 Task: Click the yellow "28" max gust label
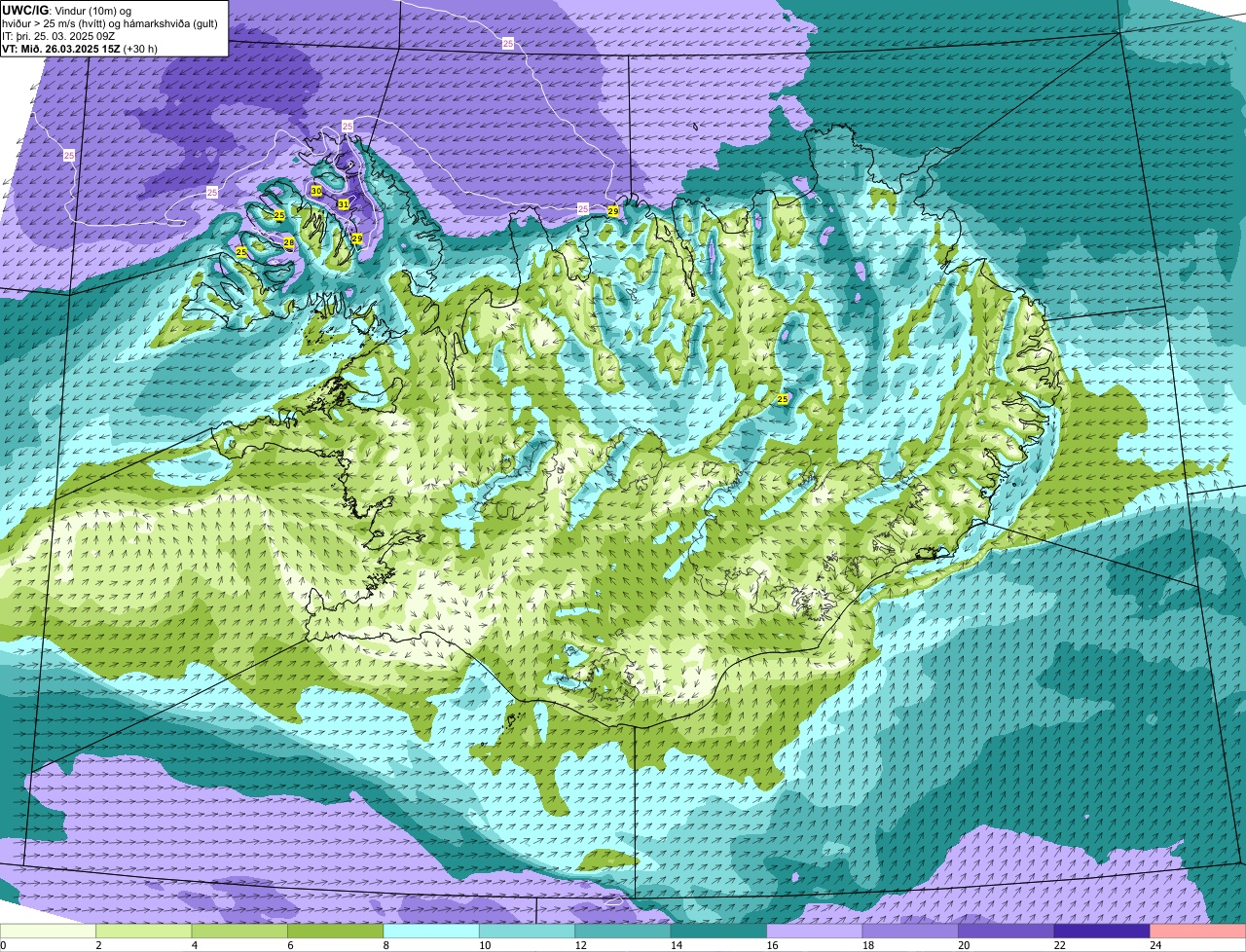[x=289, y=241]
